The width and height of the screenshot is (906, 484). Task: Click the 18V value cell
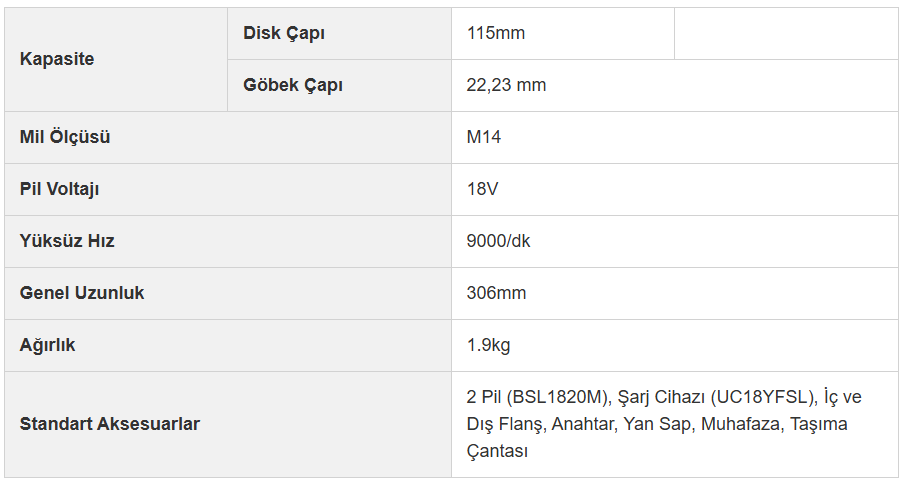coord(675,189)
